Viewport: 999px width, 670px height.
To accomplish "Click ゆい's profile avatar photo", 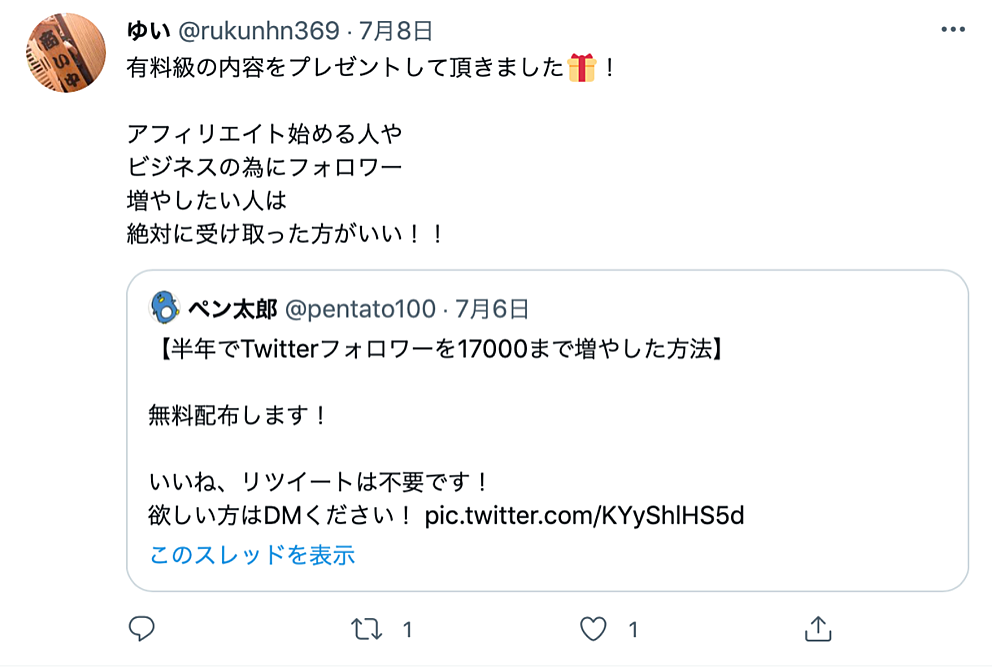I will [x=66, y=53].
